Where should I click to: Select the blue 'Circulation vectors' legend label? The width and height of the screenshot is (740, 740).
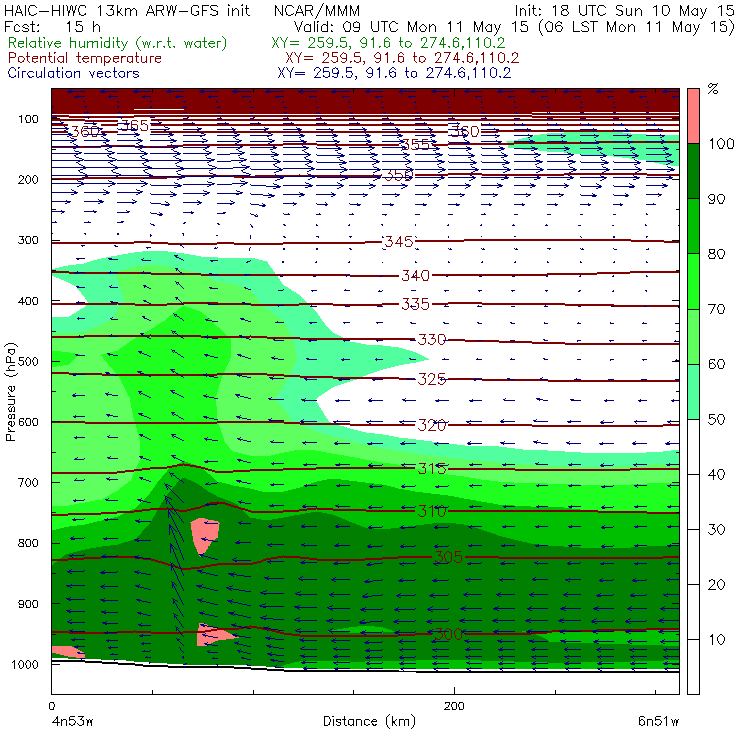click(x=74, y=73)
